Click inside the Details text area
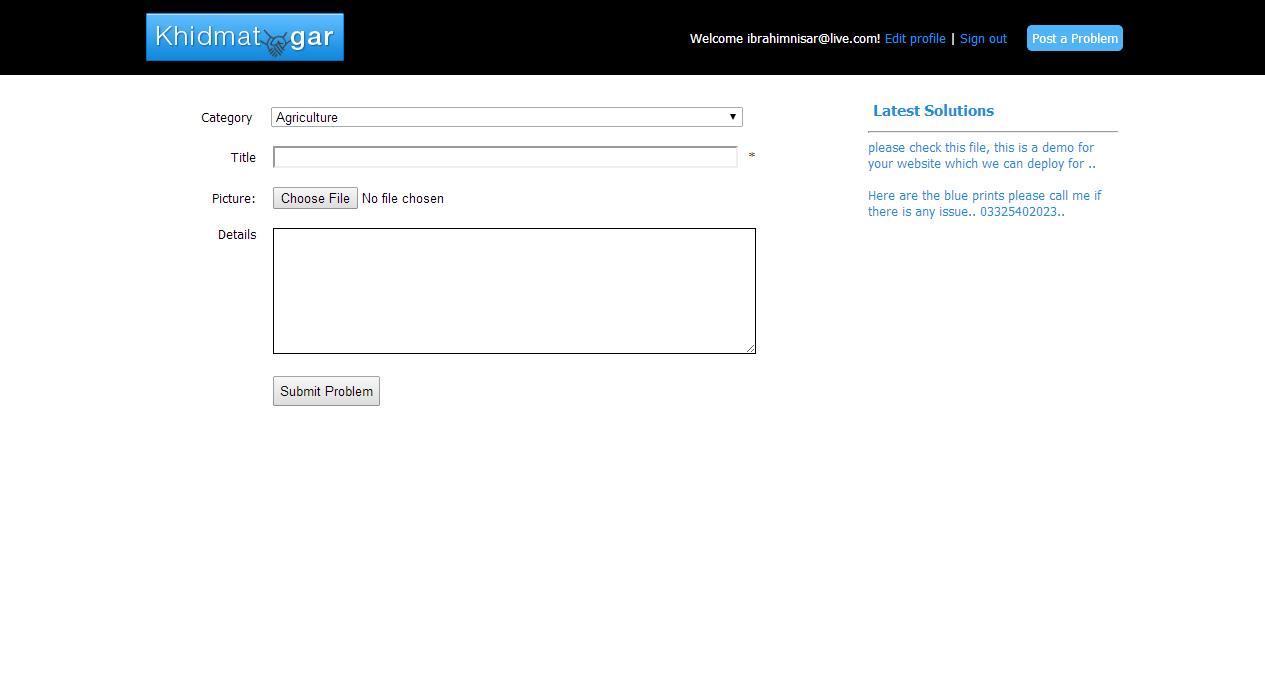1265x674 pixels. pyautogui.click(x=514, y=291)
